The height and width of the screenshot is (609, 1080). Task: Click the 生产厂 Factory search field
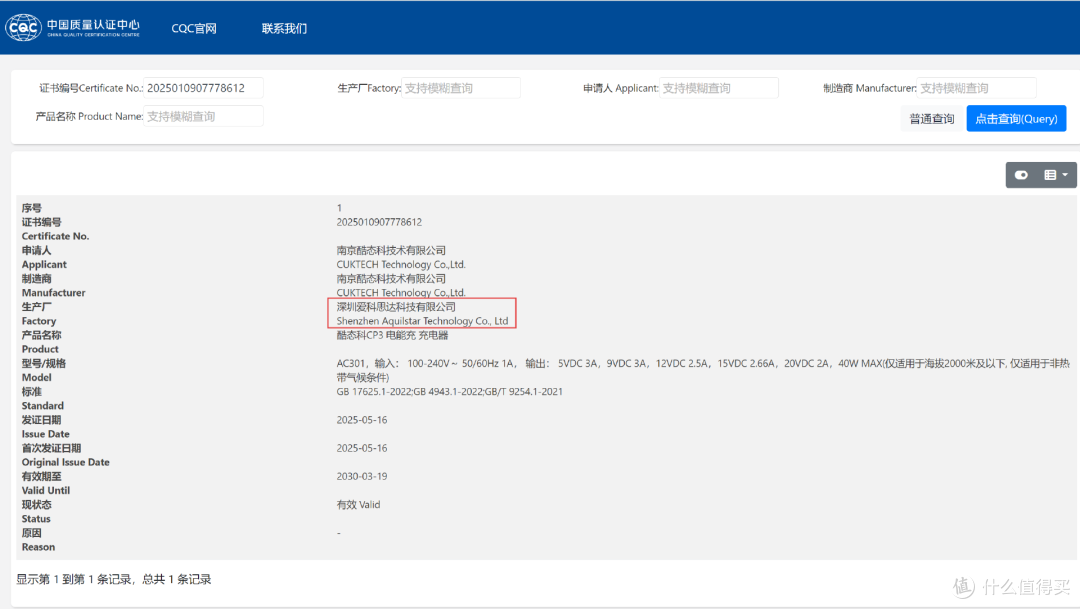pos(461,88)
